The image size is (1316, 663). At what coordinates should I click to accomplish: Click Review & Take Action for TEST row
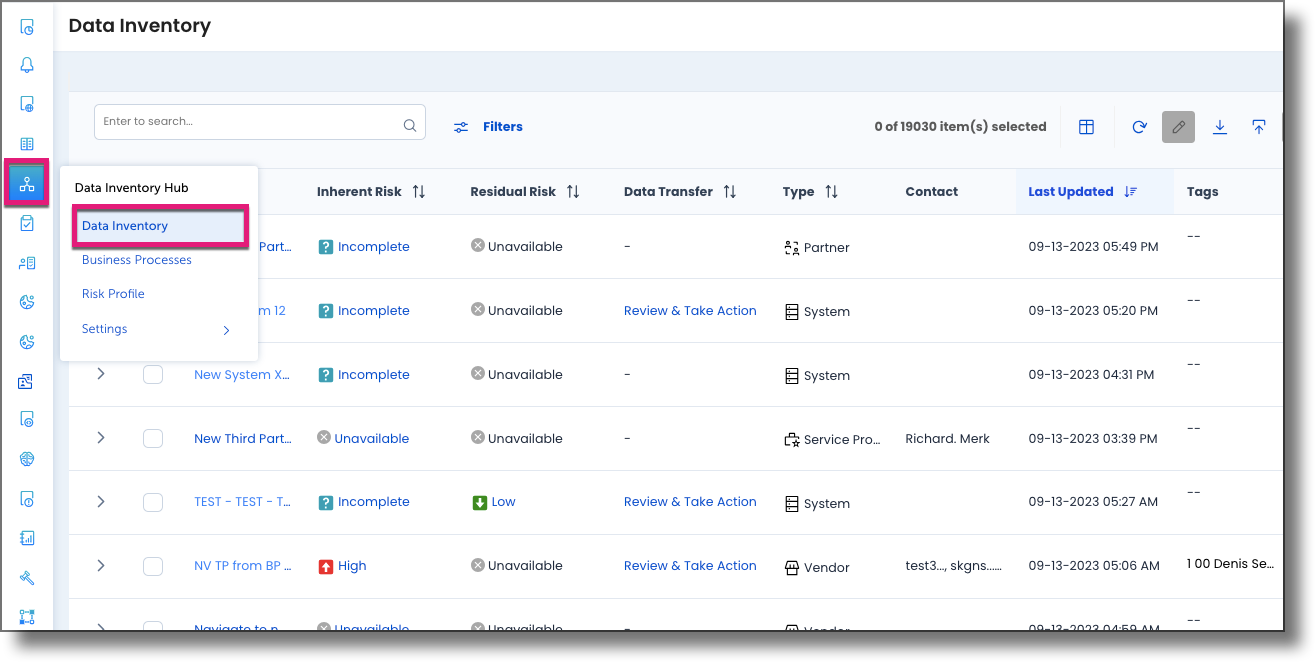click(690, 501)
